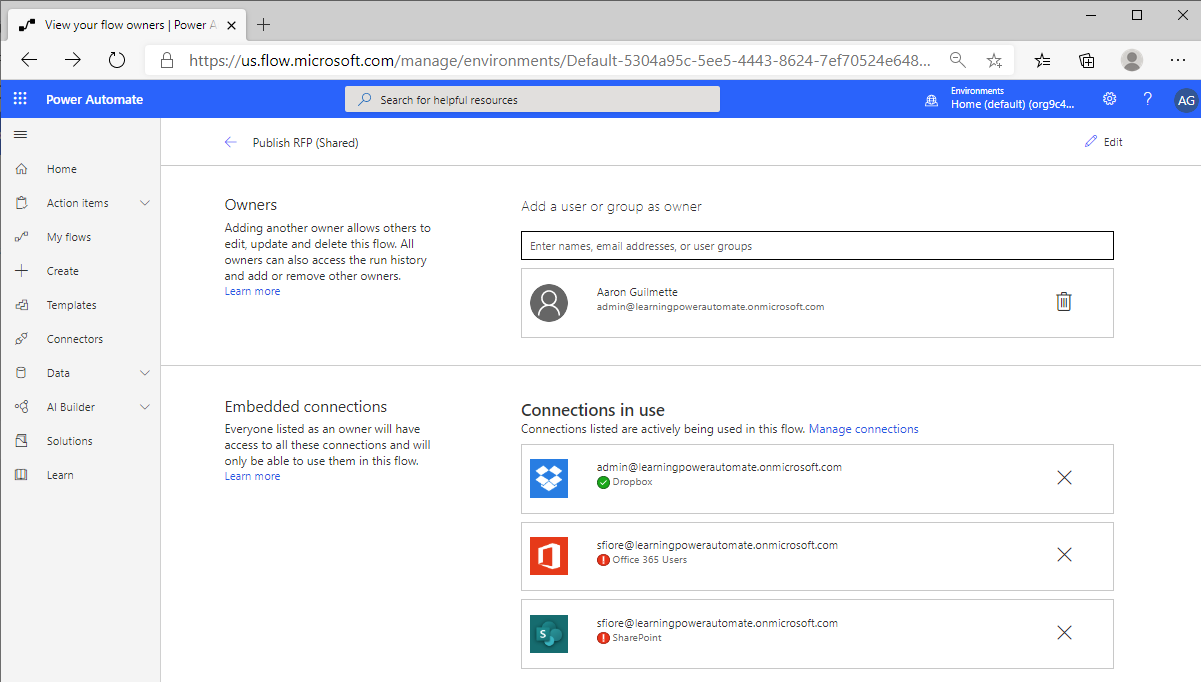Click the Connectors plug icon
The height and width of the screenshot is (682, 1201).
tap(22, 339)
